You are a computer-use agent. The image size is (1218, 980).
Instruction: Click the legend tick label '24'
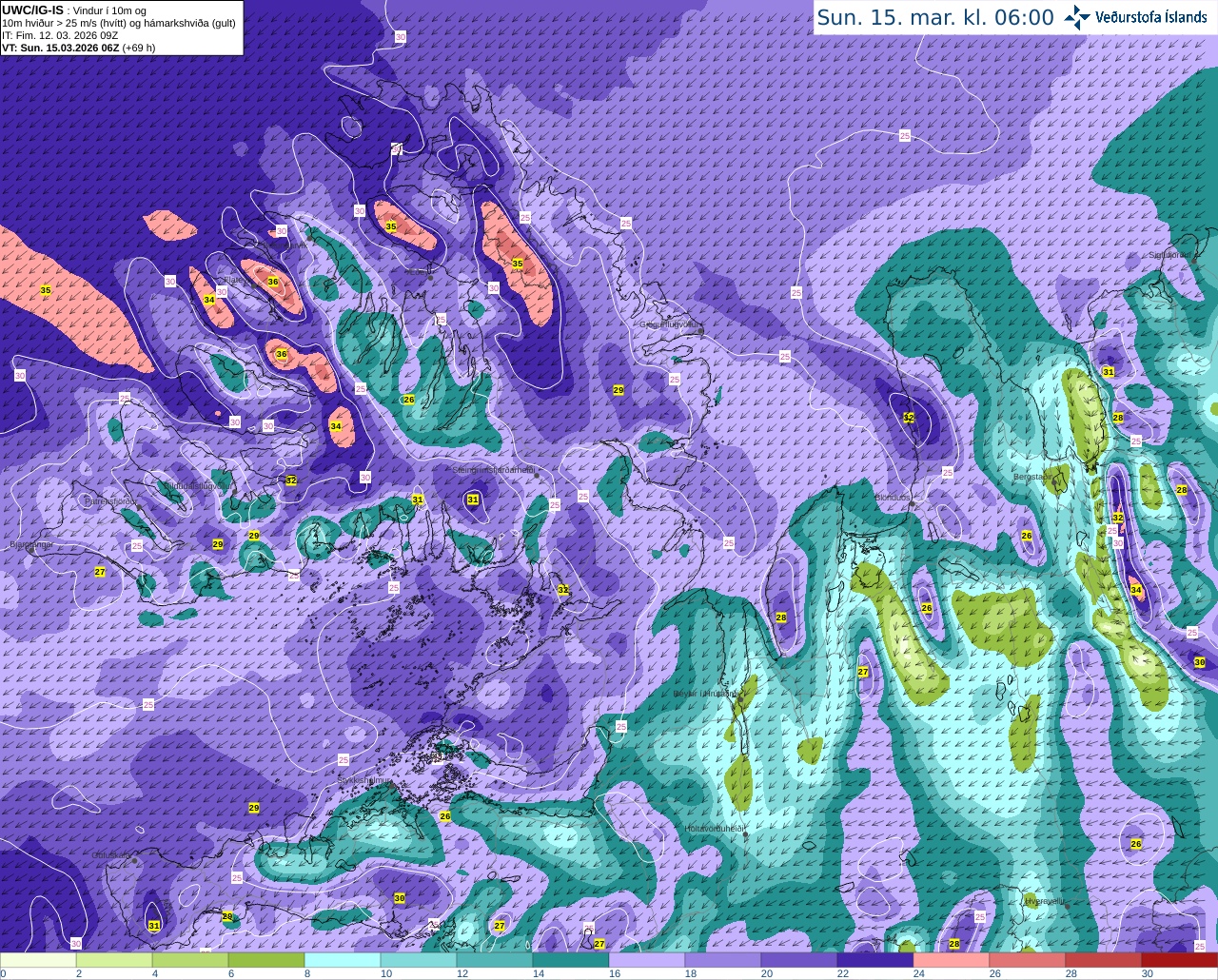point(918,973)
